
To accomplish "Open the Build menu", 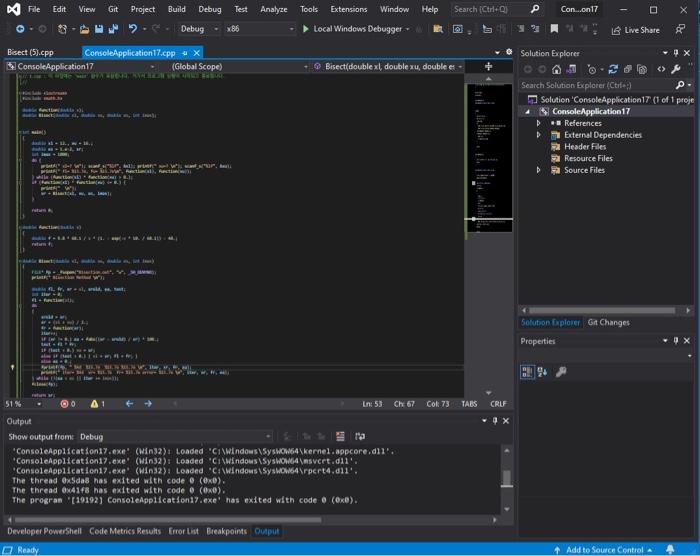I will [176, 9].
